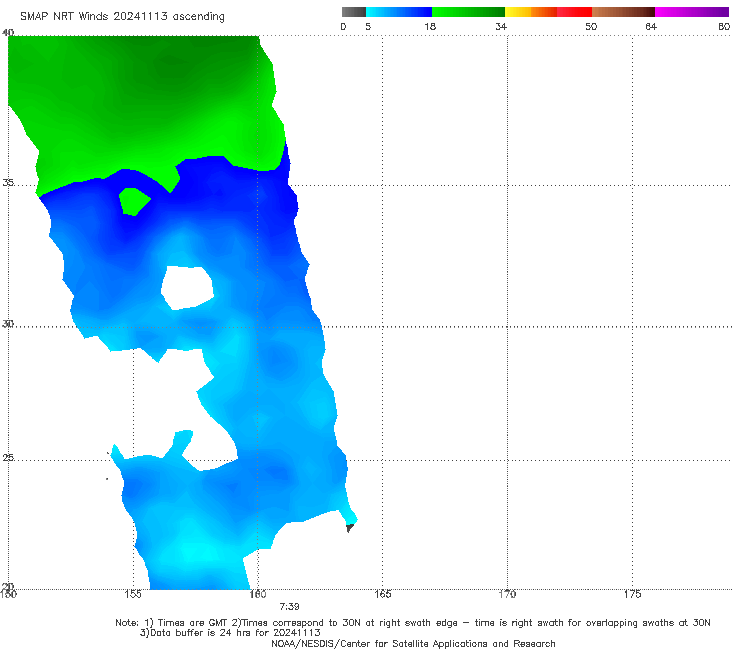740x650 pixels.
Task: Click the note line starting 'Note: 1) Times are GMT'
Action: (x=413, y=623)
